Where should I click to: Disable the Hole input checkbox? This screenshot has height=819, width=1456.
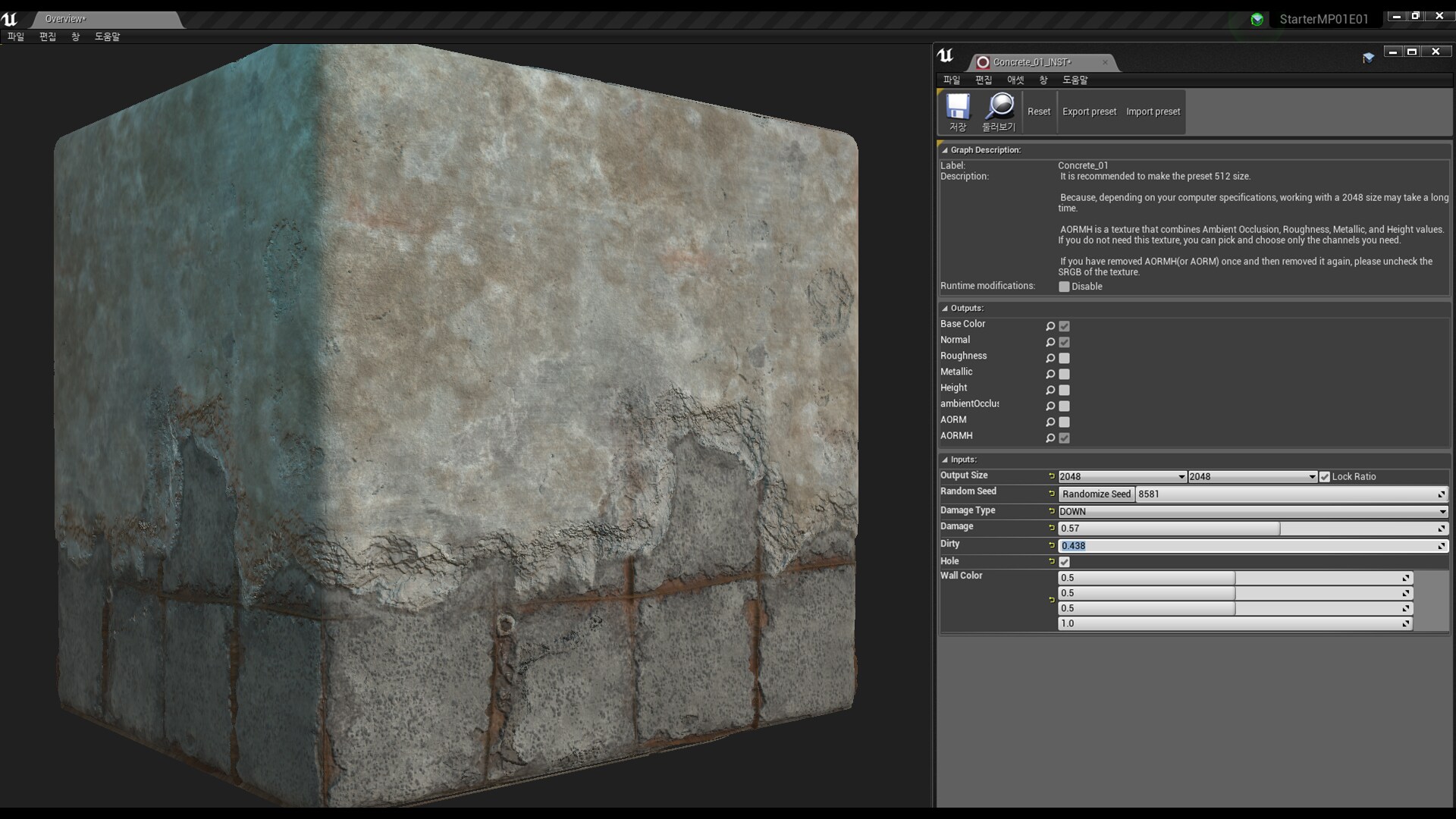pos(1065,562)
